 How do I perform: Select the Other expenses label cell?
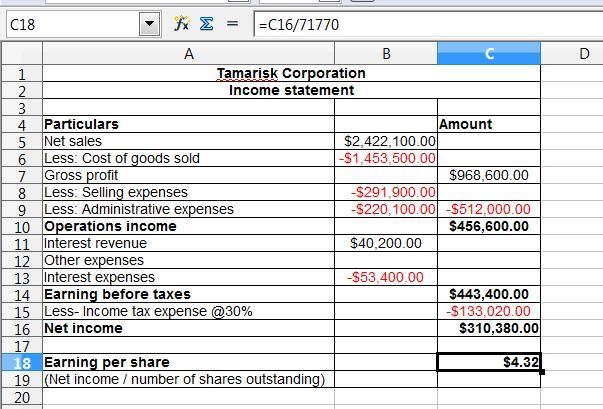click(188, 260)
